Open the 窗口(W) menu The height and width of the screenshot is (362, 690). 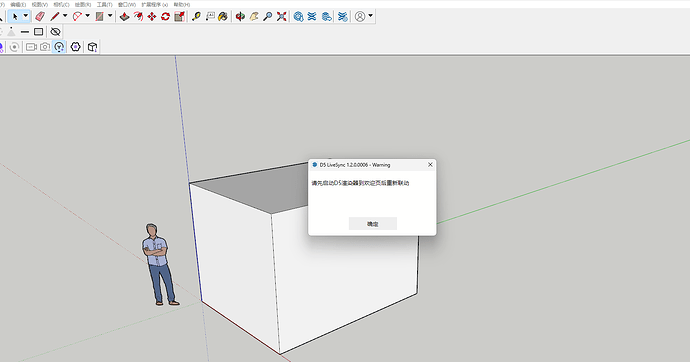126,4
